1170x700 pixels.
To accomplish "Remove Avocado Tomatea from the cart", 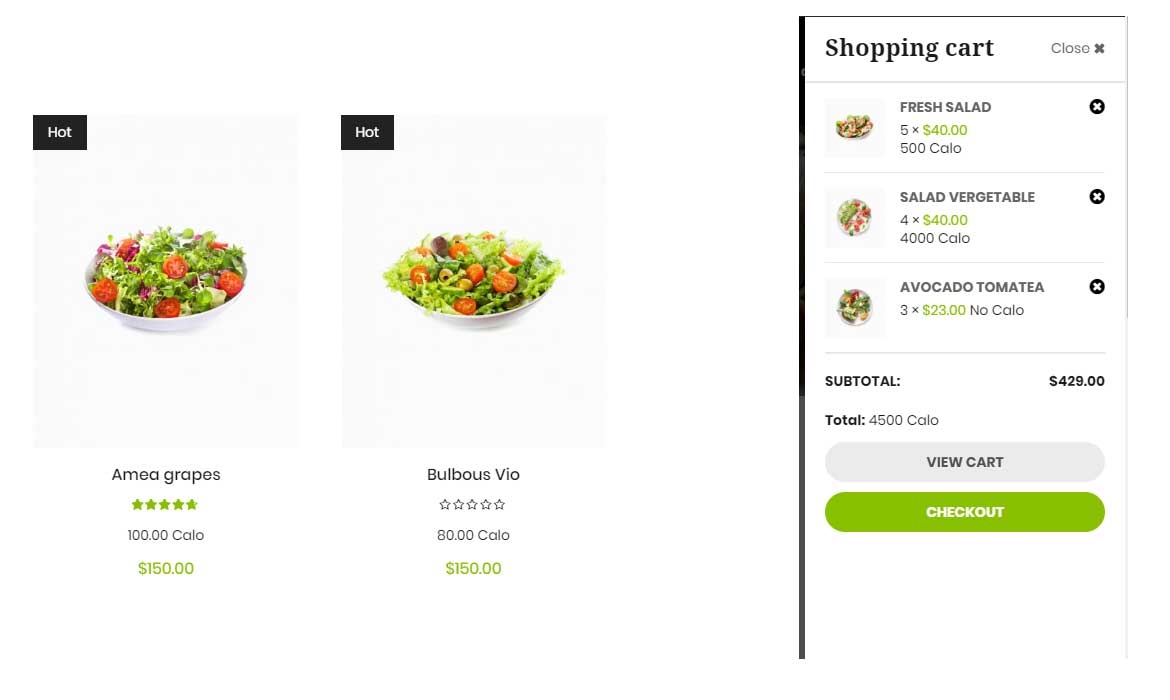I will coord(1097,287).
